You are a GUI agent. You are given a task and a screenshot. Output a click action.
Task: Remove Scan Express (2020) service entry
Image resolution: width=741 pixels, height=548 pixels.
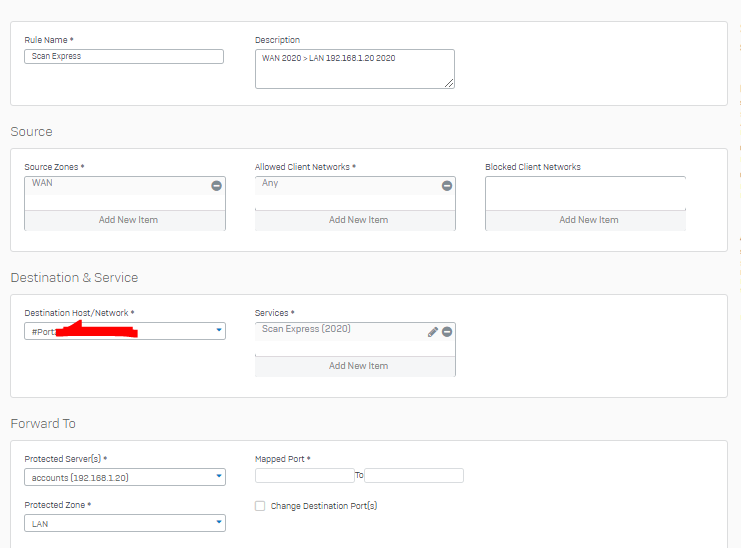click(447, 332)
